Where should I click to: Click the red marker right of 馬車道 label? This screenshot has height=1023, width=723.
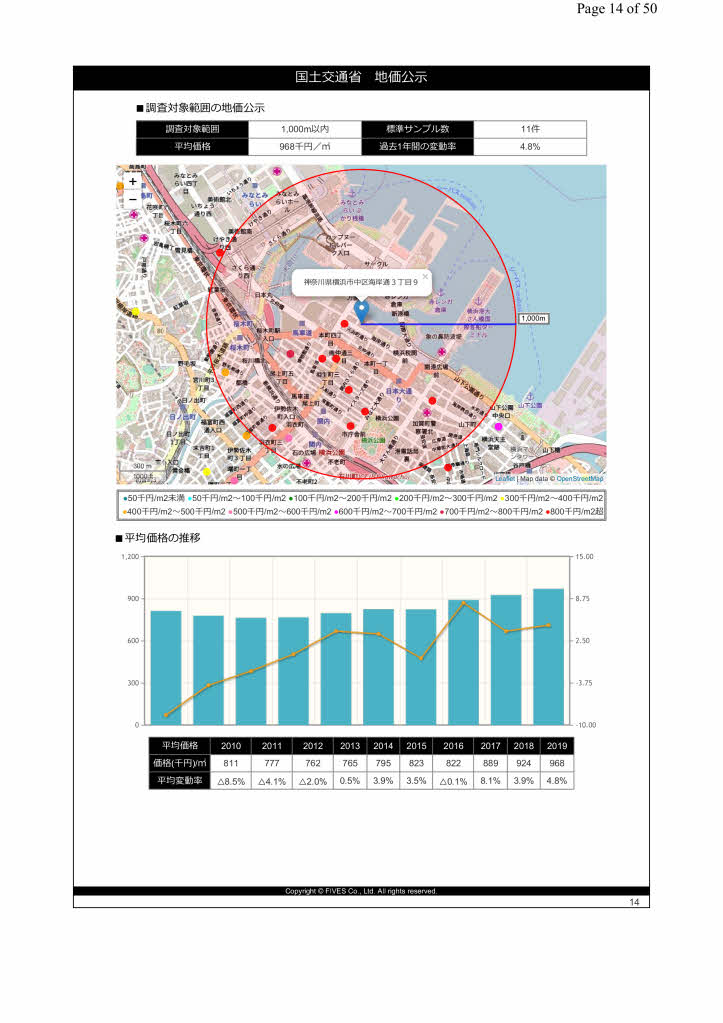[345, 325]
